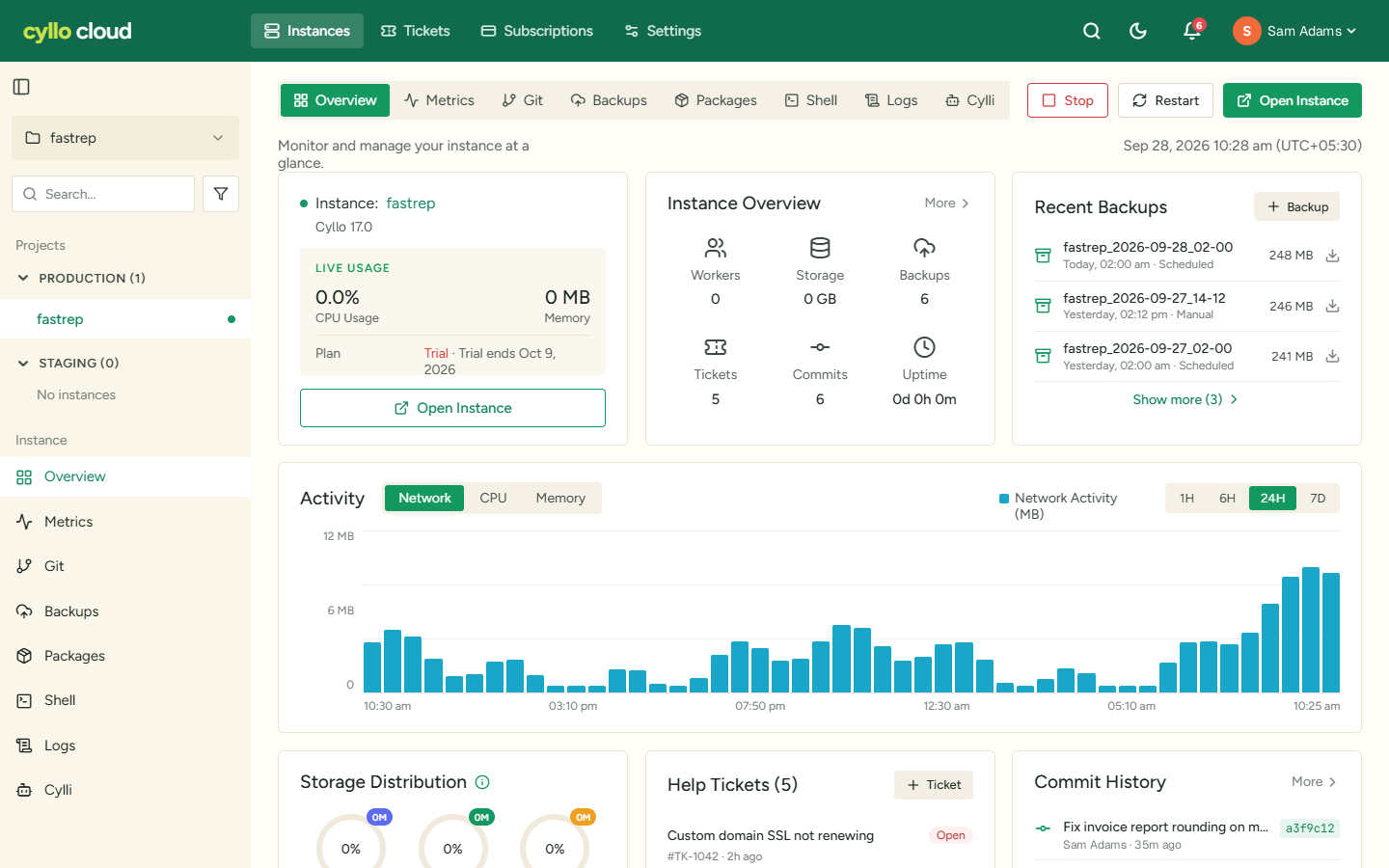Open notifications bell with 6 badge
Viewport: 1389px width, 868px height.
[x=1192, y=31]
